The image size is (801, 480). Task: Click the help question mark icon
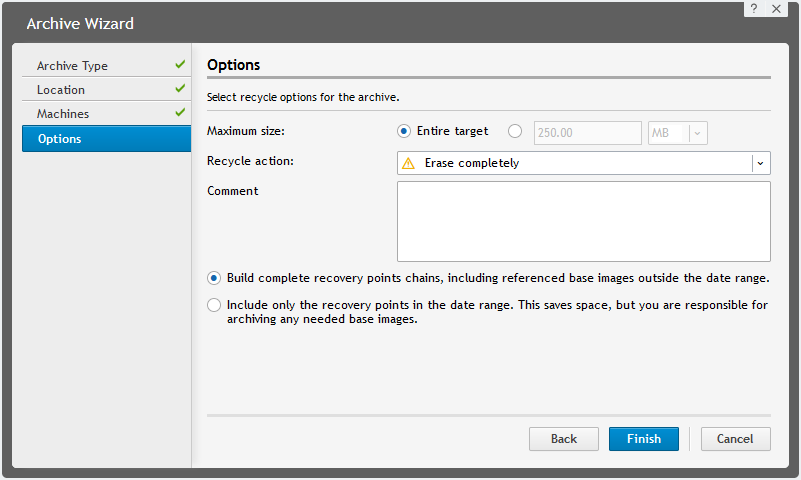pyautogui.click(x=753, y=8)
